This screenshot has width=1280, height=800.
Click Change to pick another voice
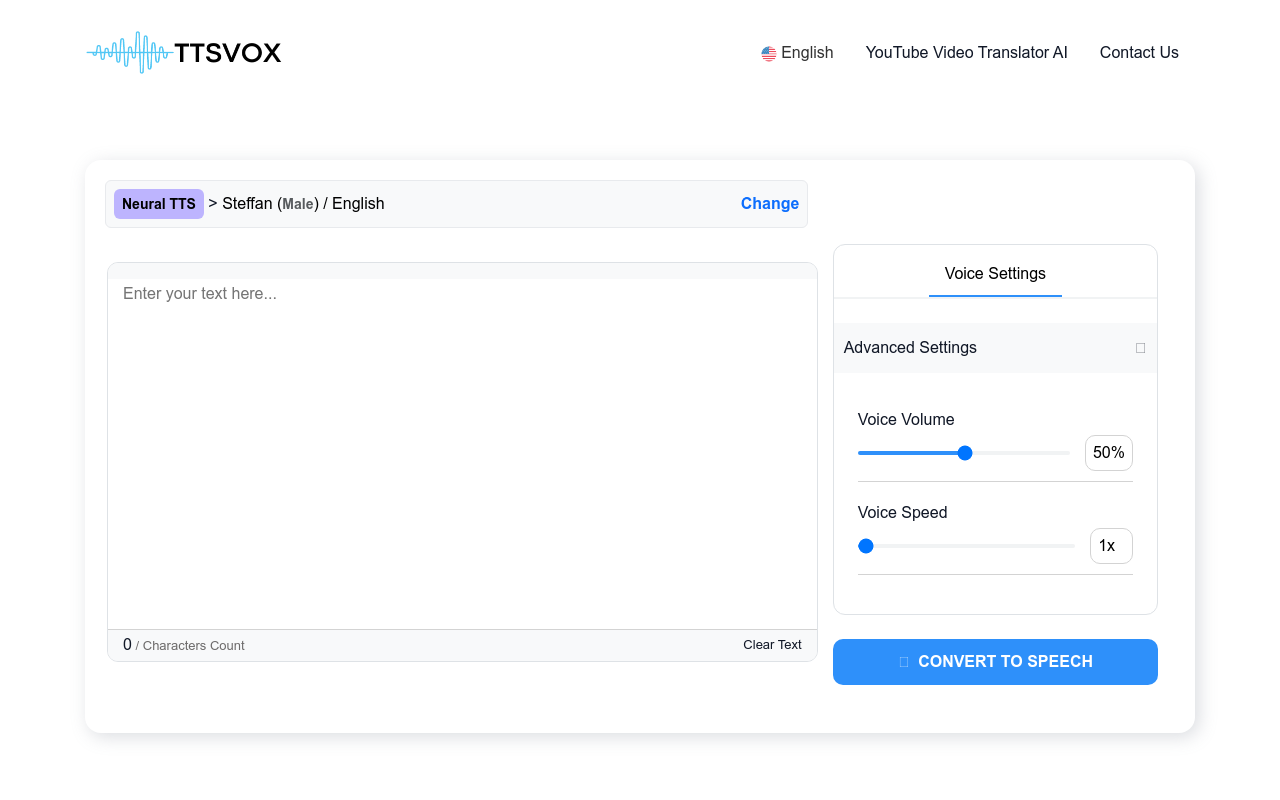769,203
